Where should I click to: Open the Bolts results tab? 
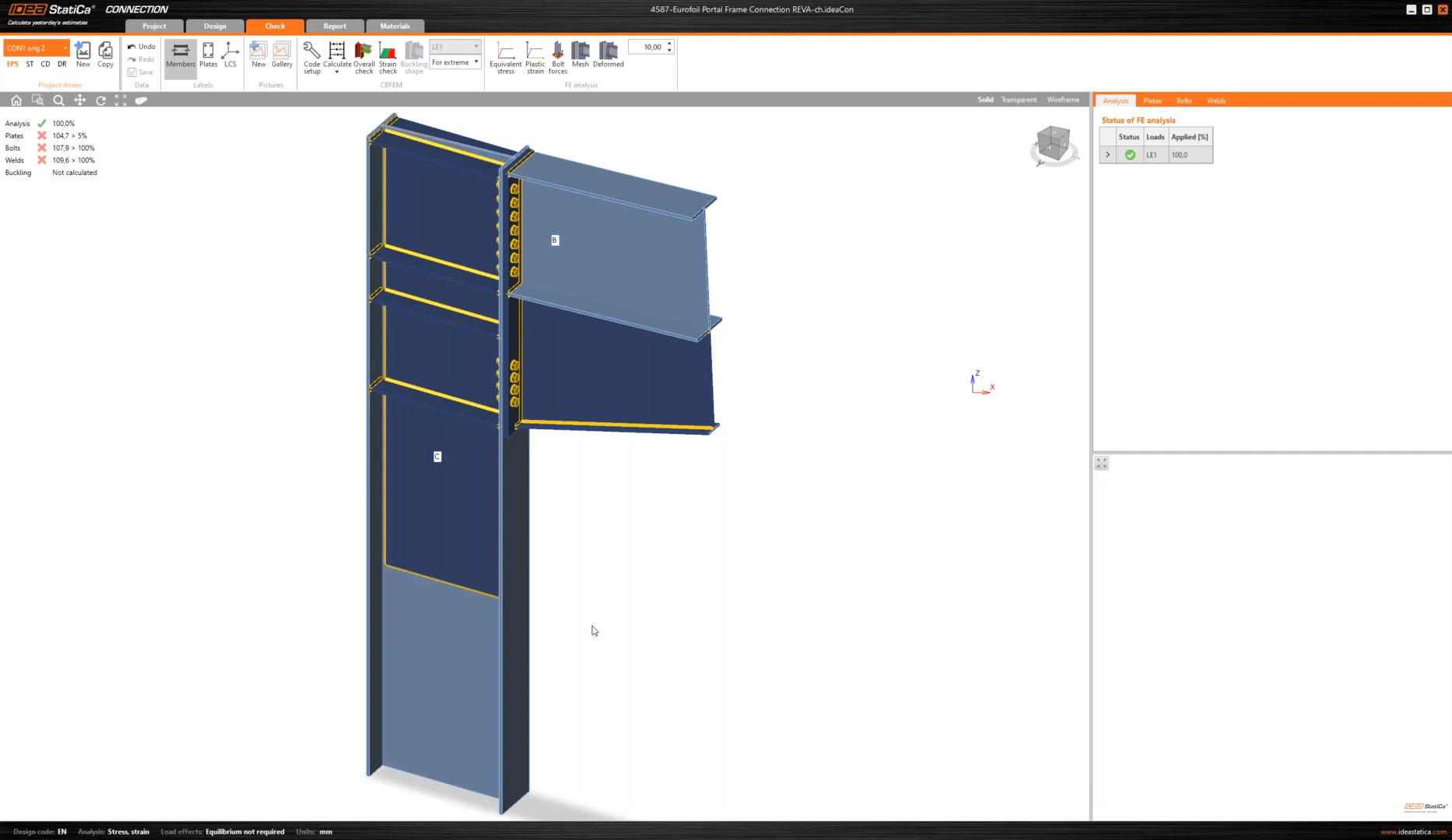[x=1184, y=100]
